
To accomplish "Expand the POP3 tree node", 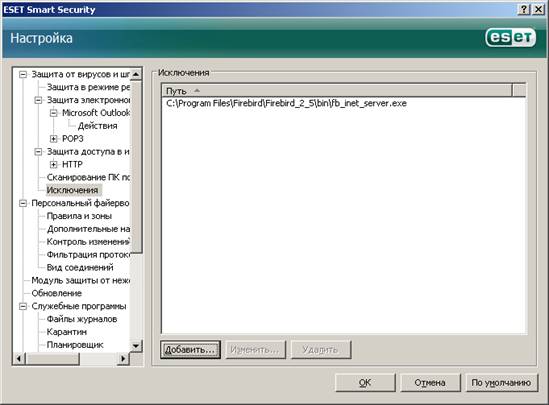I will [53, 139].
